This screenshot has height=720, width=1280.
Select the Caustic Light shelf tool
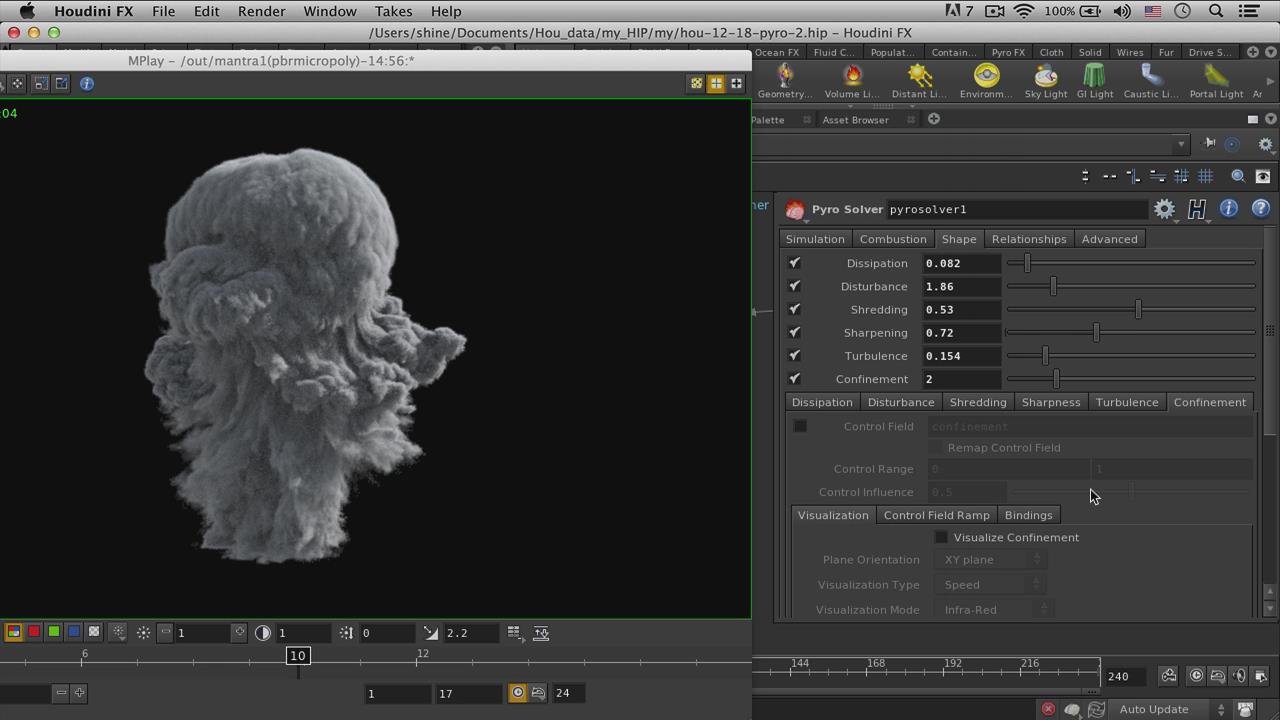(x=1151, y=81)
